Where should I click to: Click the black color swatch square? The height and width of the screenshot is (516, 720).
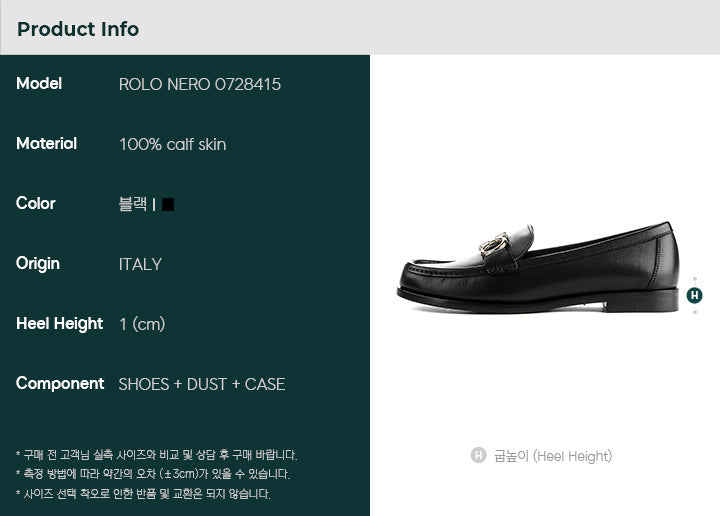pyautogui.click(x=168, y=204)
